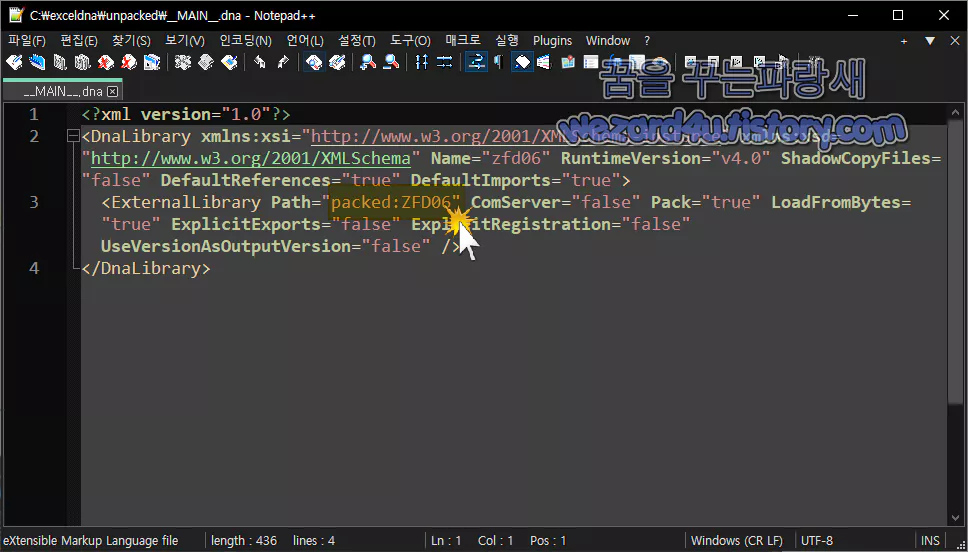Click the Close All toolbar icon

[x=128, y=62]
